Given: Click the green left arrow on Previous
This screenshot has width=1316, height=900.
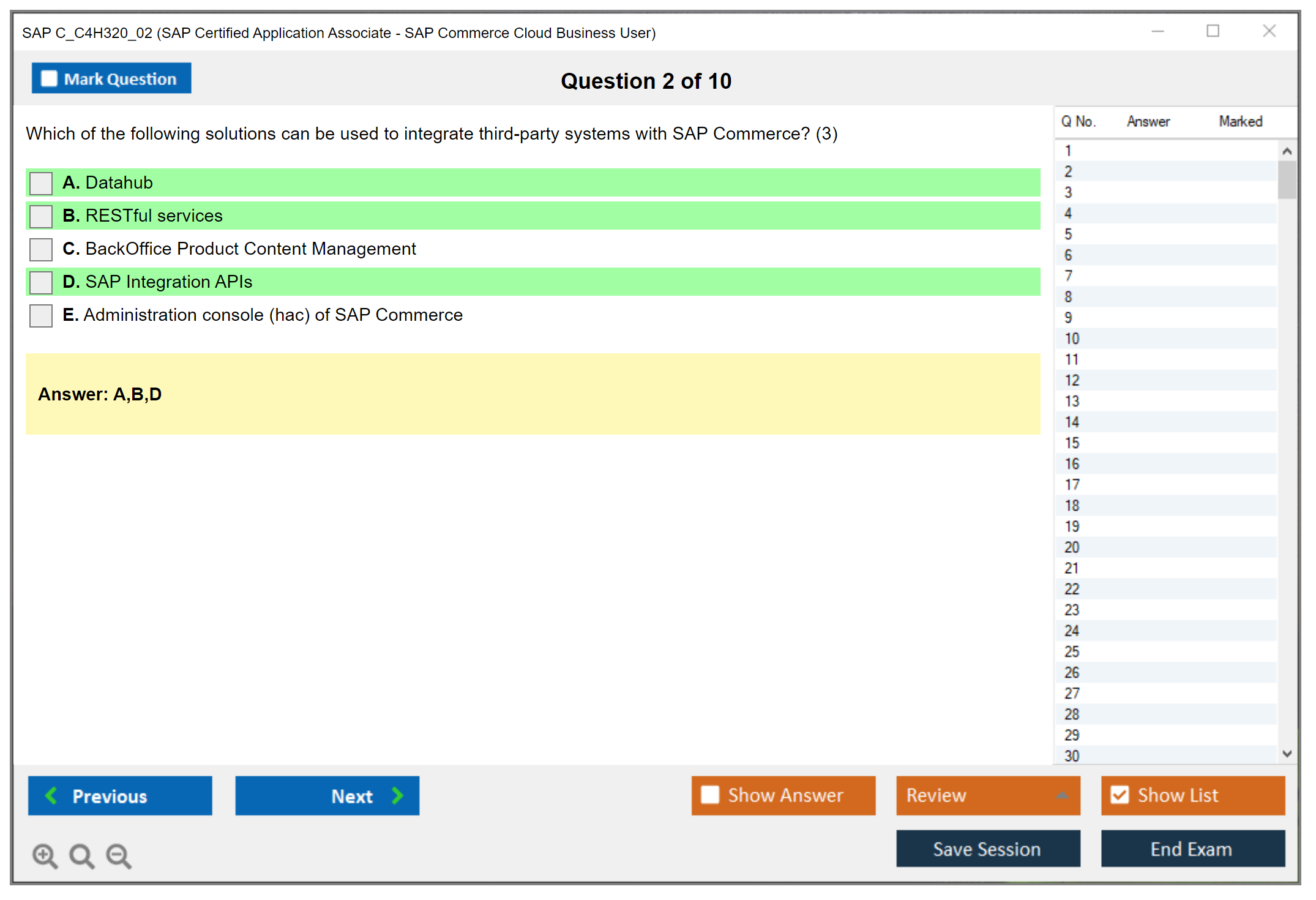Looking at the screenshot, I should (x=51, y=795).
